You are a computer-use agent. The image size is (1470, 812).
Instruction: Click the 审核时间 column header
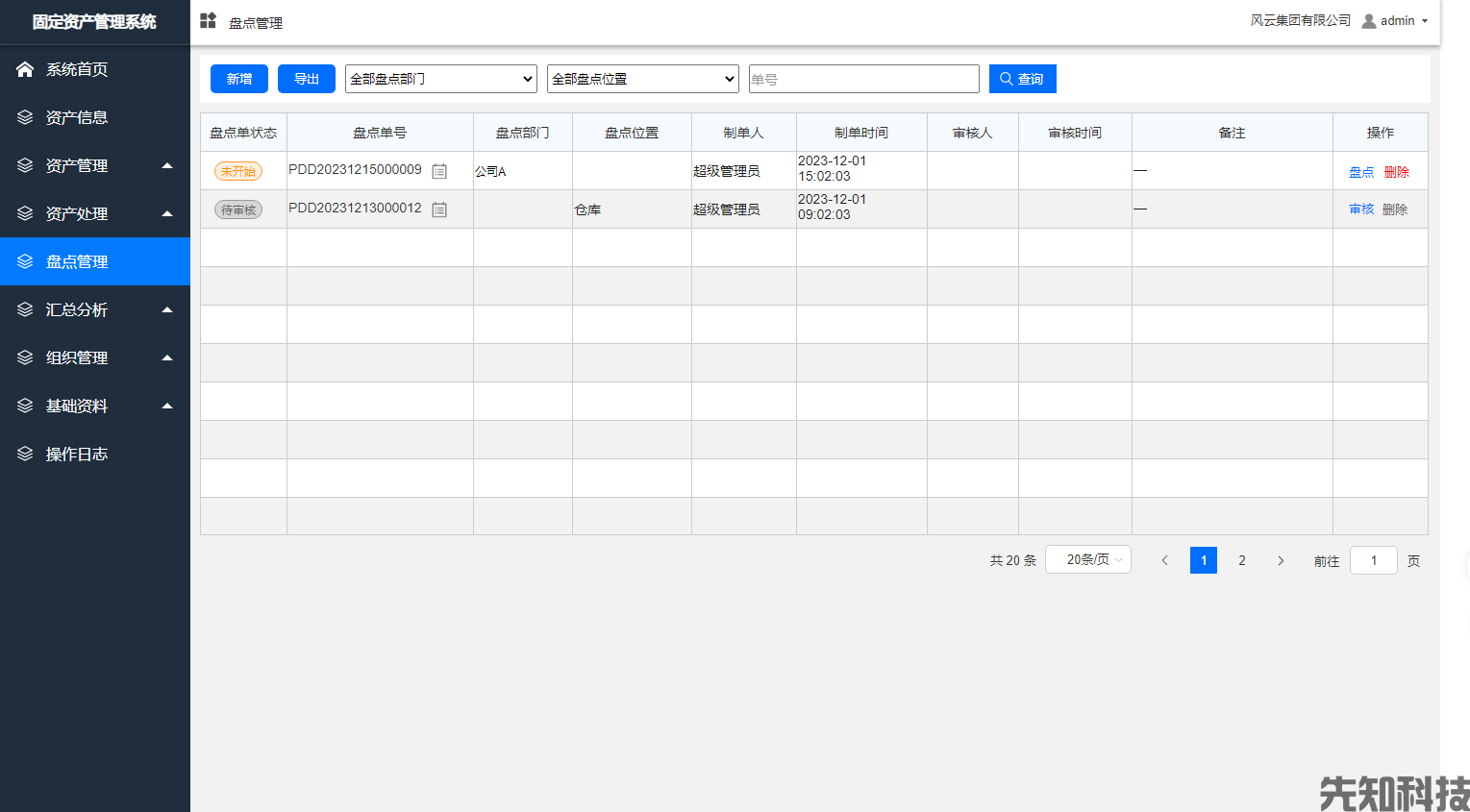click(x=1075, y=133)
